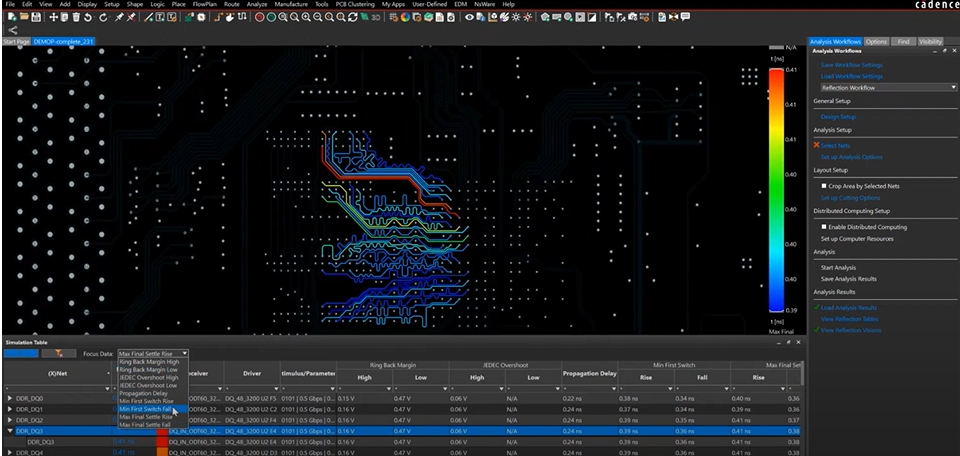Click Save Analysis Results
Viewport: 960px width, 456px height.
pyautogui.click(x=849, y=279)
